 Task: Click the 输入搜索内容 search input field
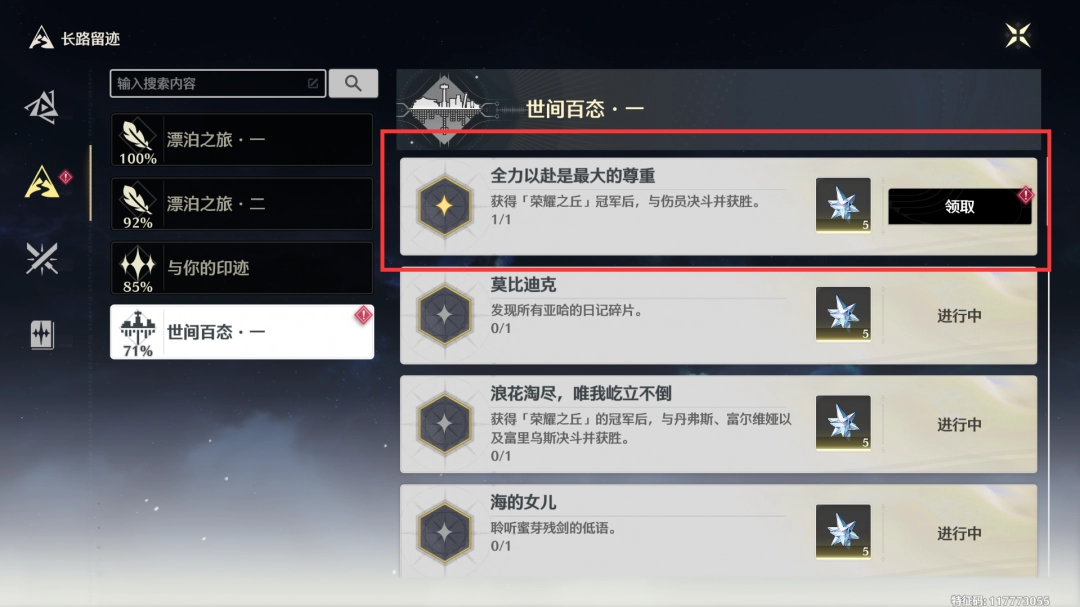[x=218, y=83]
